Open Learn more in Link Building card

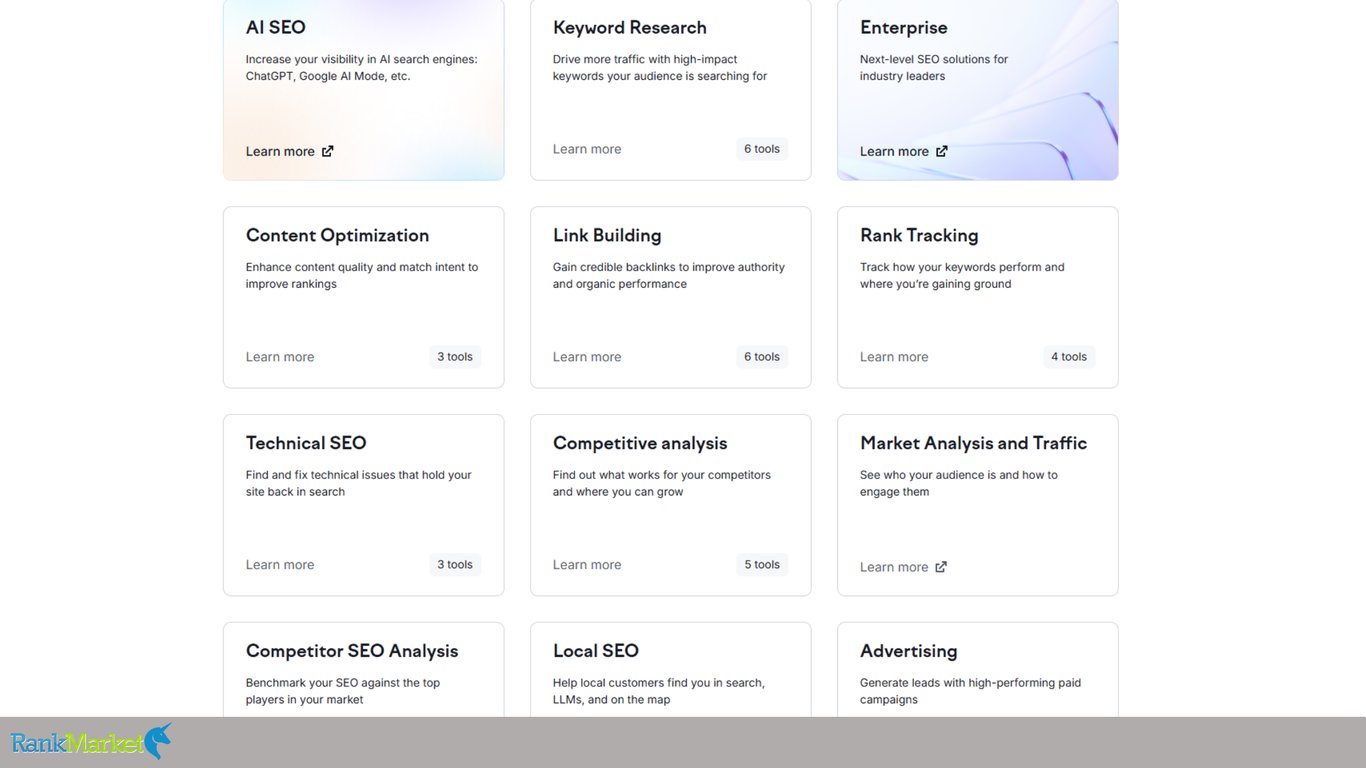(587, 357)
